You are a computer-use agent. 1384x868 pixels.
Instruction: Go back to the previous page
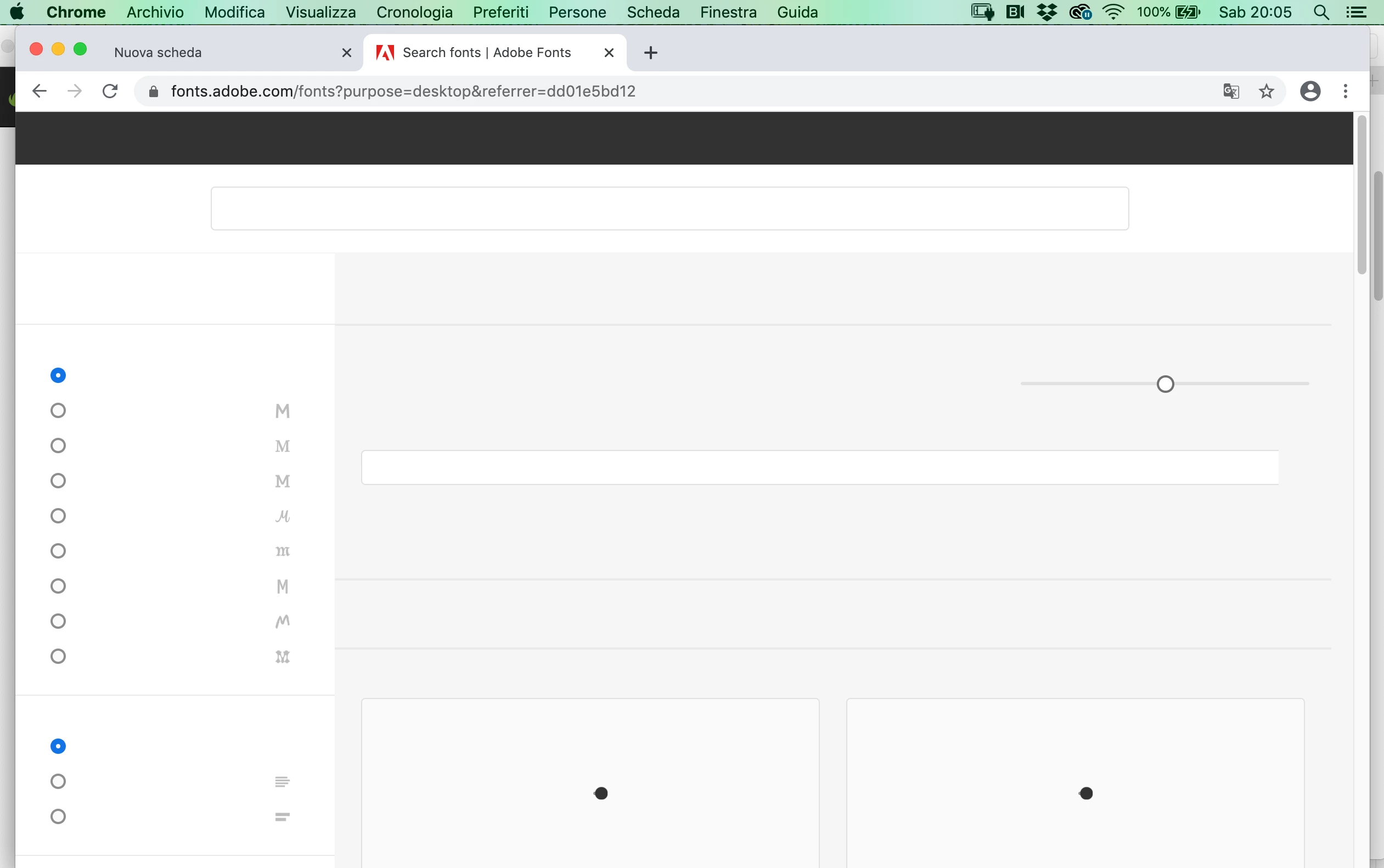pyautogui.click(x=39, y=91)
